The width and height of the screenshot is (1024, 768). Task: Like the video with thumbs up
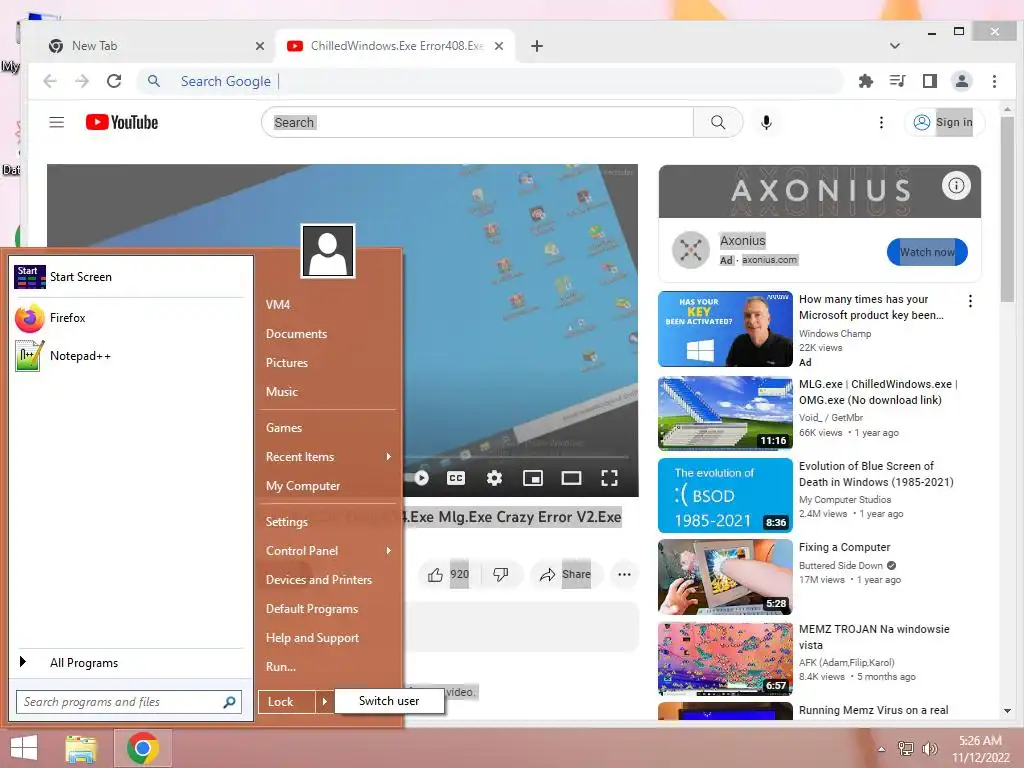tap(448, 574)
